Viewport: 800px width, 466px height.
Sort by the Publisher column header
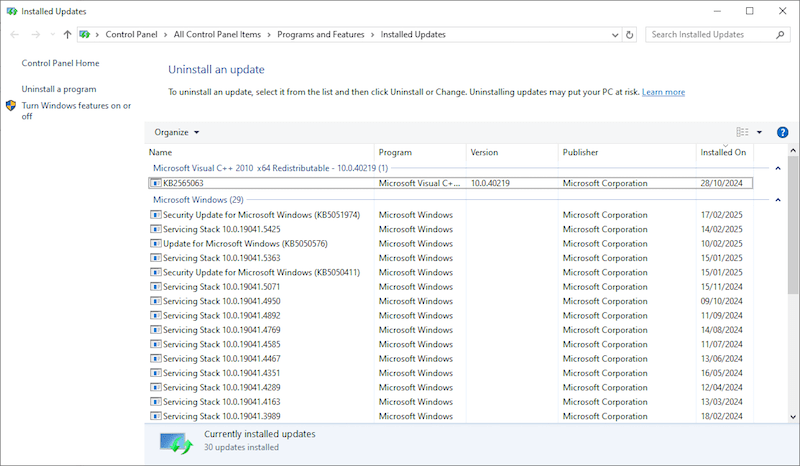pos(628,152)
